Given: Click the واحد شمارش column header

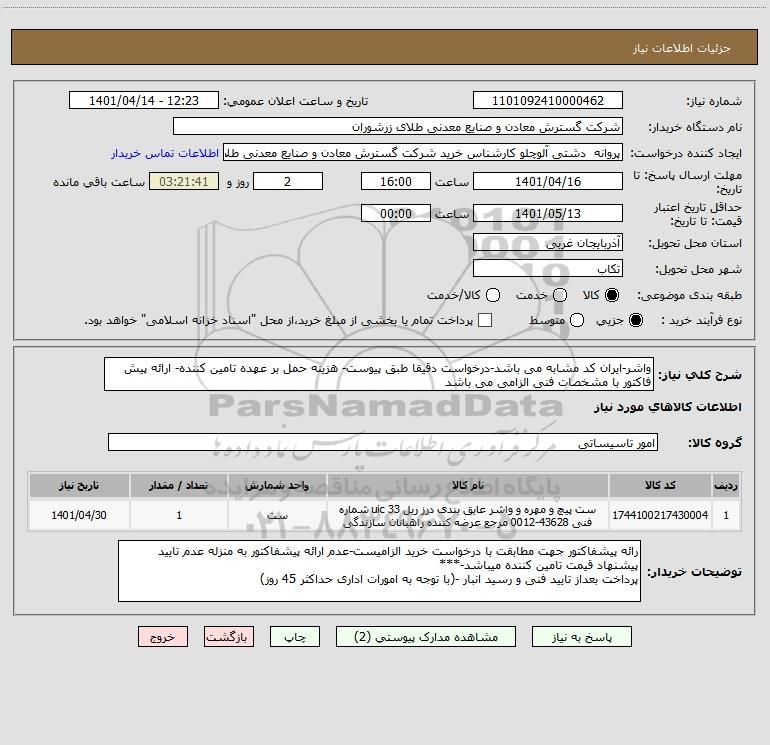Looking at the screenshot, I should click(x=277, y=485).
